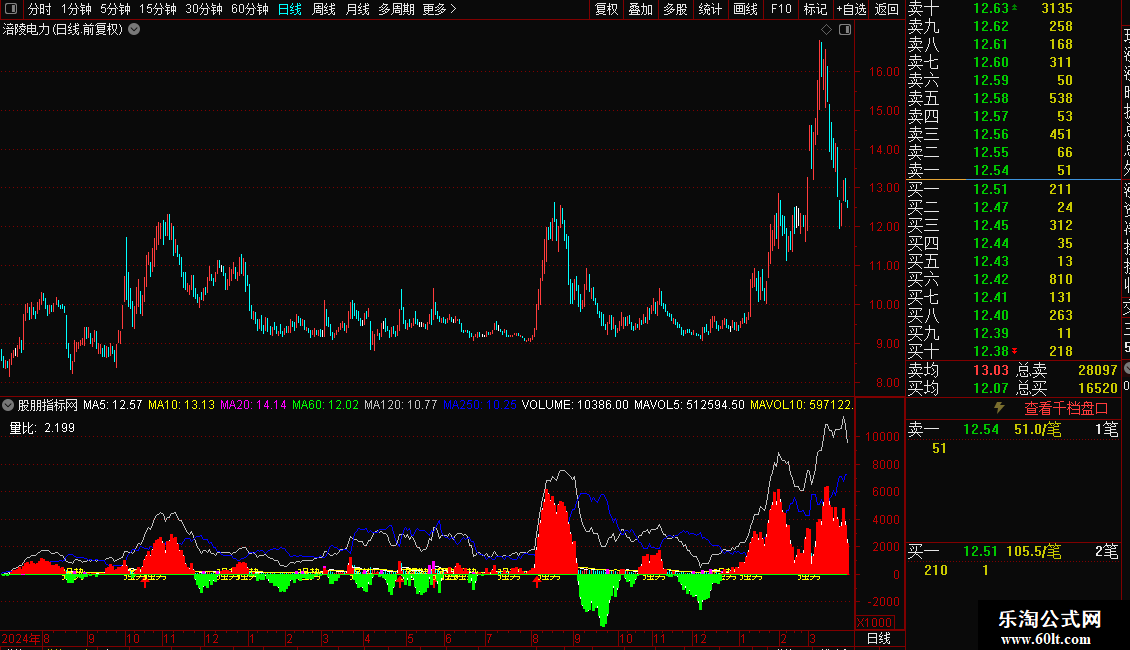1130x650 pixels.
Task: Click the 叠加 overlay button
Action: [641, 9]
